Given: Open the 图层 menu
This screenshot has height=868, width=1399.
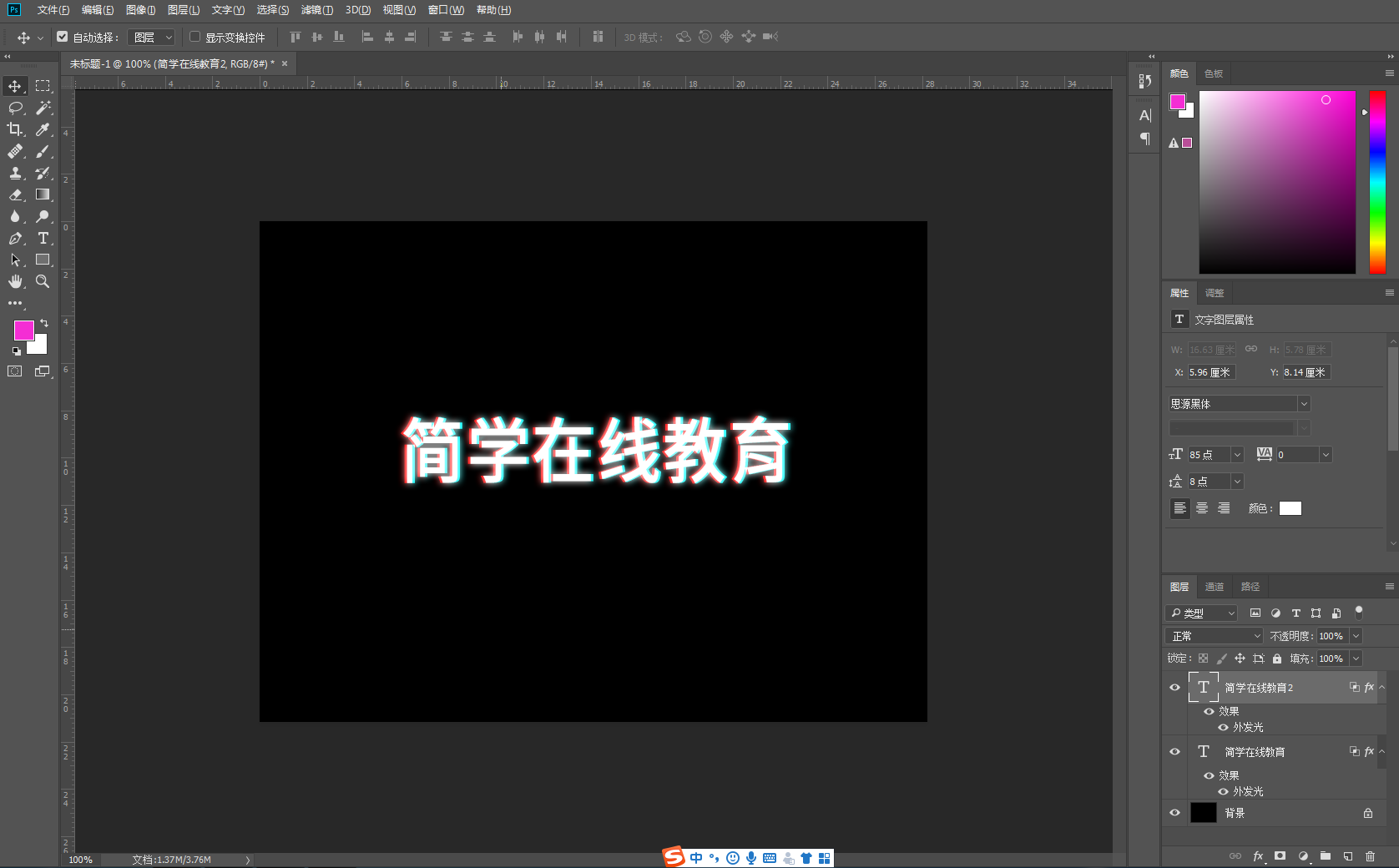Looking at the screenshot, I should point(183,10).
